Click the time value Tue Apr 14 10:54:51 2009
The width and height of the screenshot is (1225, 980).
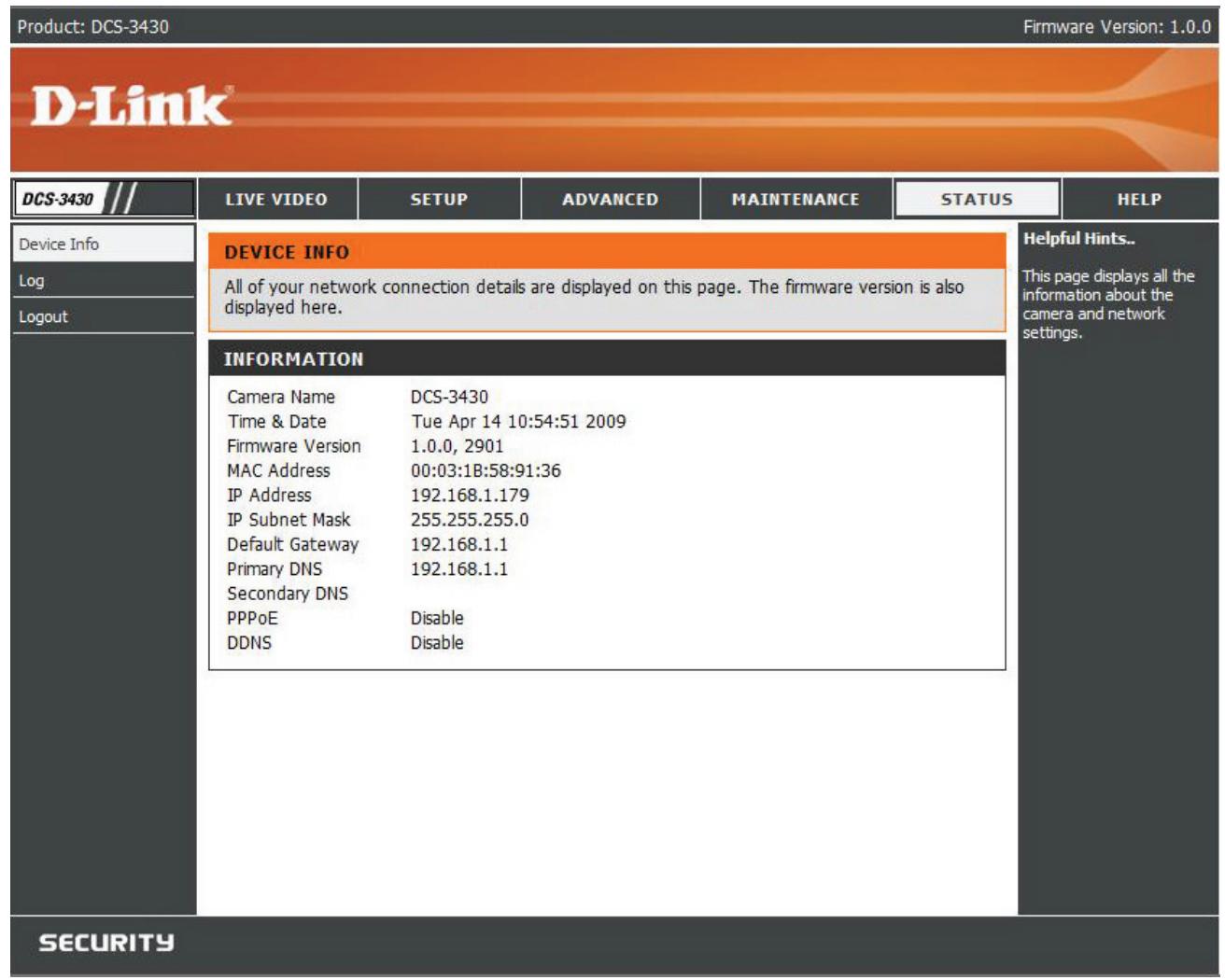pos(518,421)
